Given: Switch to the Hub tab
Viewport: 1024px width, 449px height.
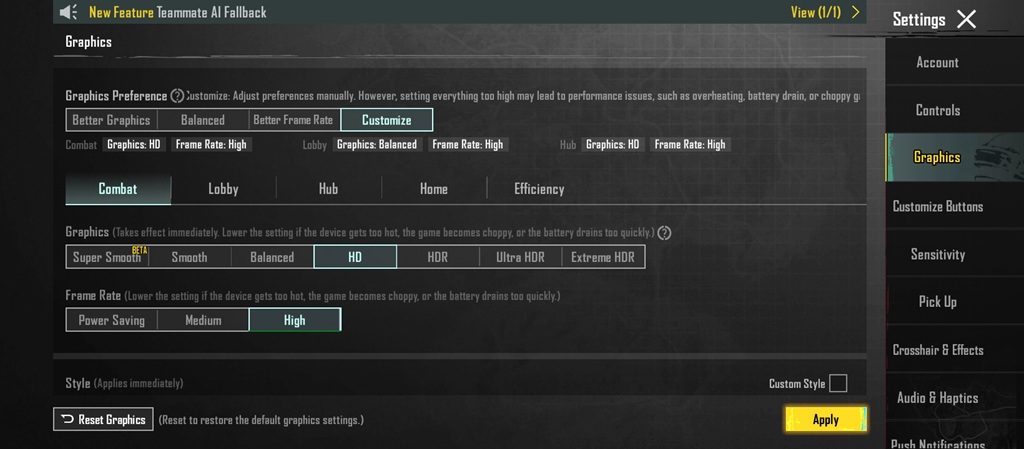Looking at the screenshot, I should click(328, 189).
